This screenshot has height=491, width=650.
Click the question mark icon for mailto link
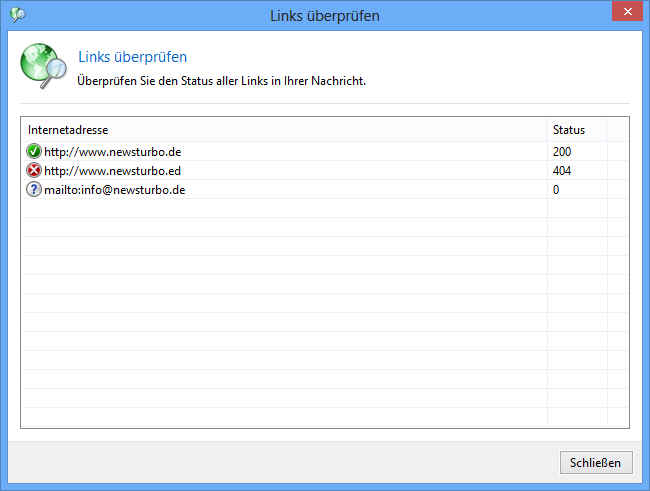tap(34, 190)
